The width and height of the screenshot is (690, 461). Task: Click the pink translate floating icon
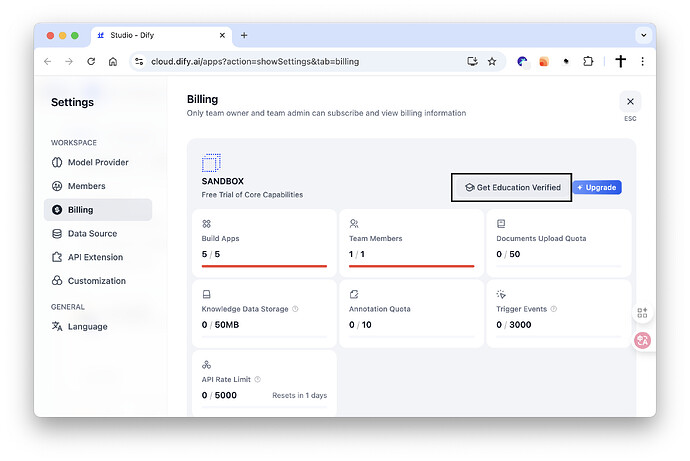pyautogui.click(x=643, y=341)
